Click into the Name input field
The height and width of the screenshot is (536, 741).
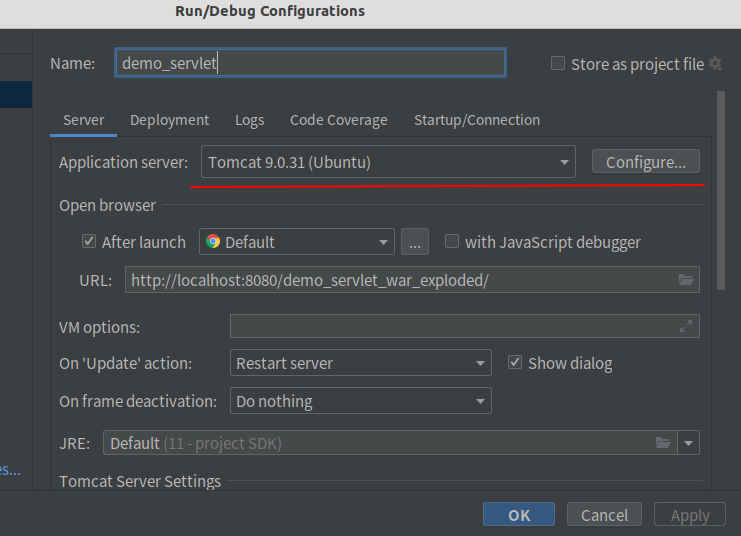(310, 63)
